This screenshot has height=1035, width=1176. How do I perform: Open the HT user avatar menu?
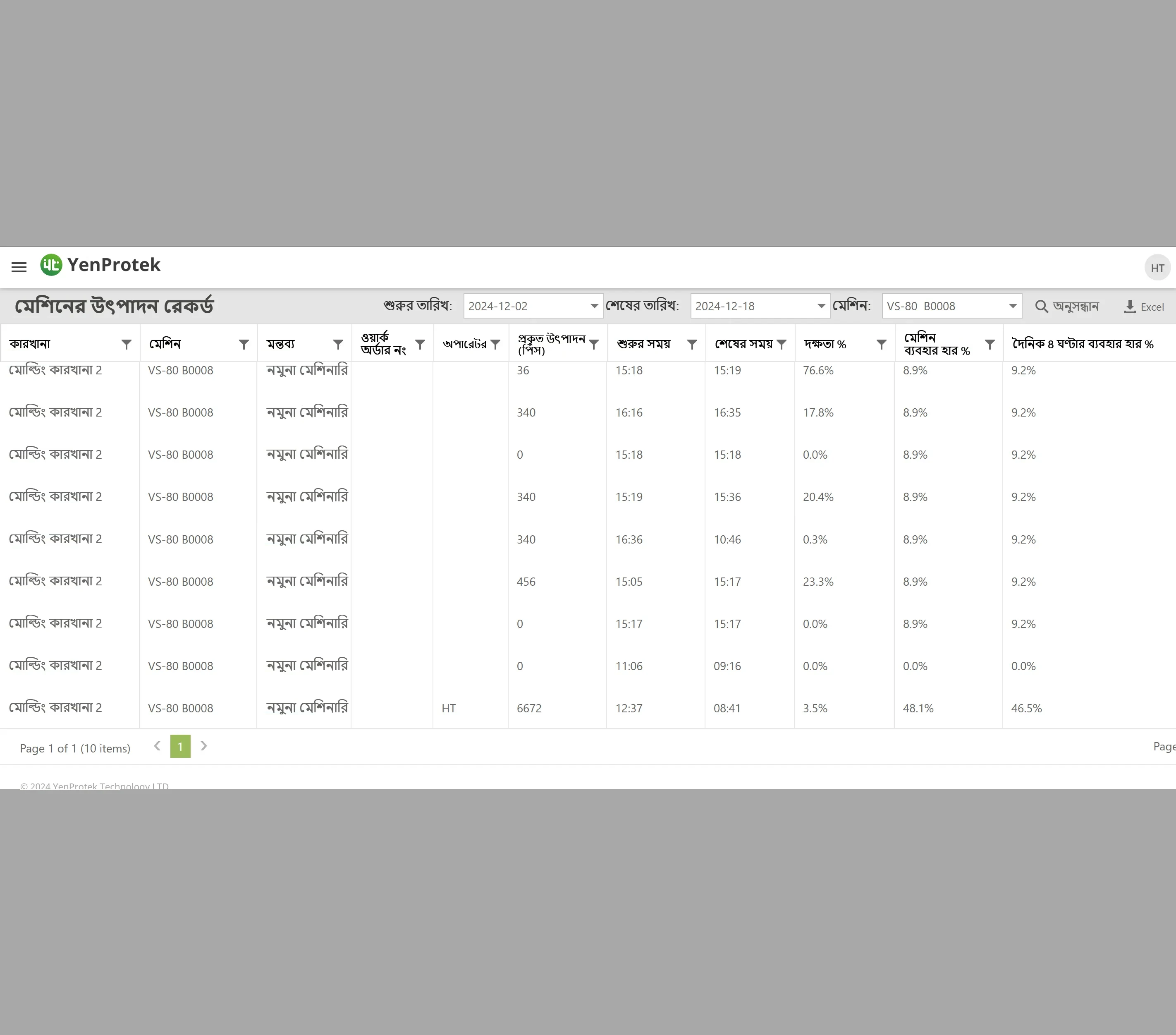click(x=1157, y=268)
